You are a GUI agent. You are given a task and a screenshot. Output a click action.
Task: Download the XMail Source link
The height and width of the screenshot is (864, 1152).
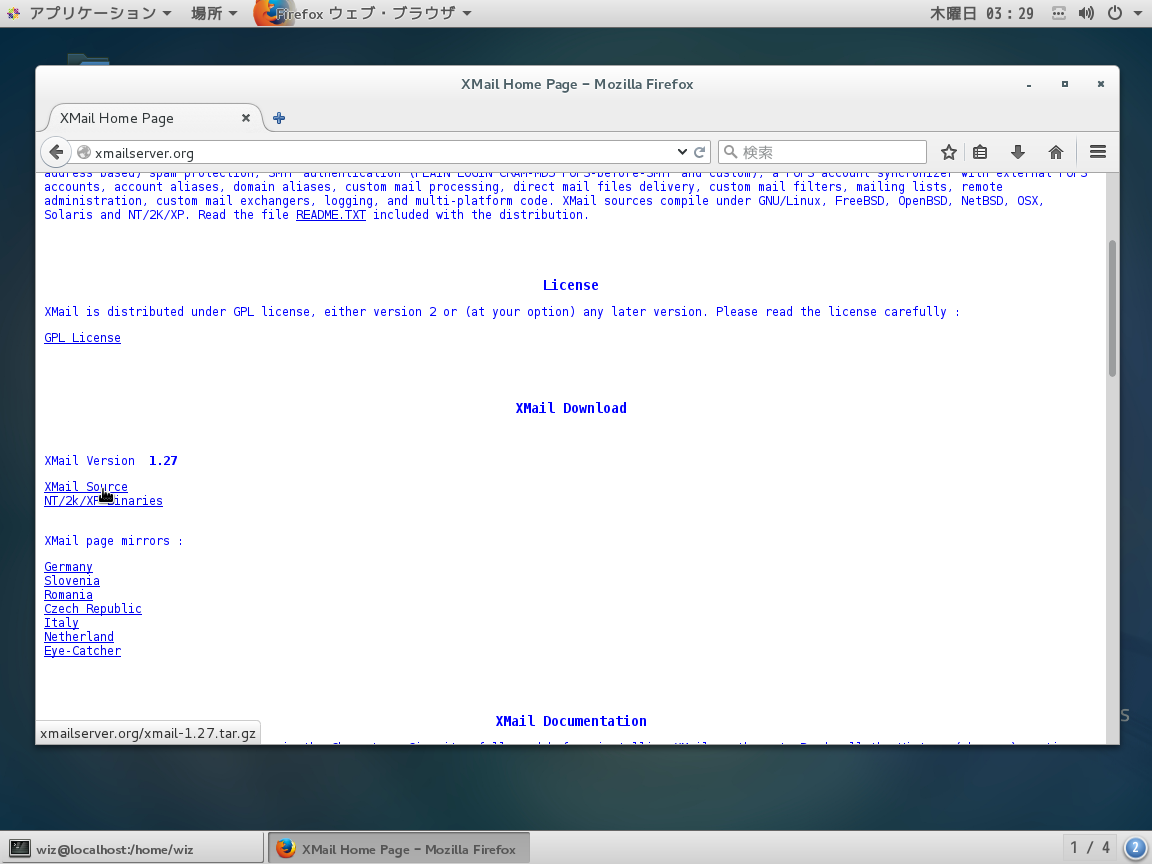[x=86, y=486]
